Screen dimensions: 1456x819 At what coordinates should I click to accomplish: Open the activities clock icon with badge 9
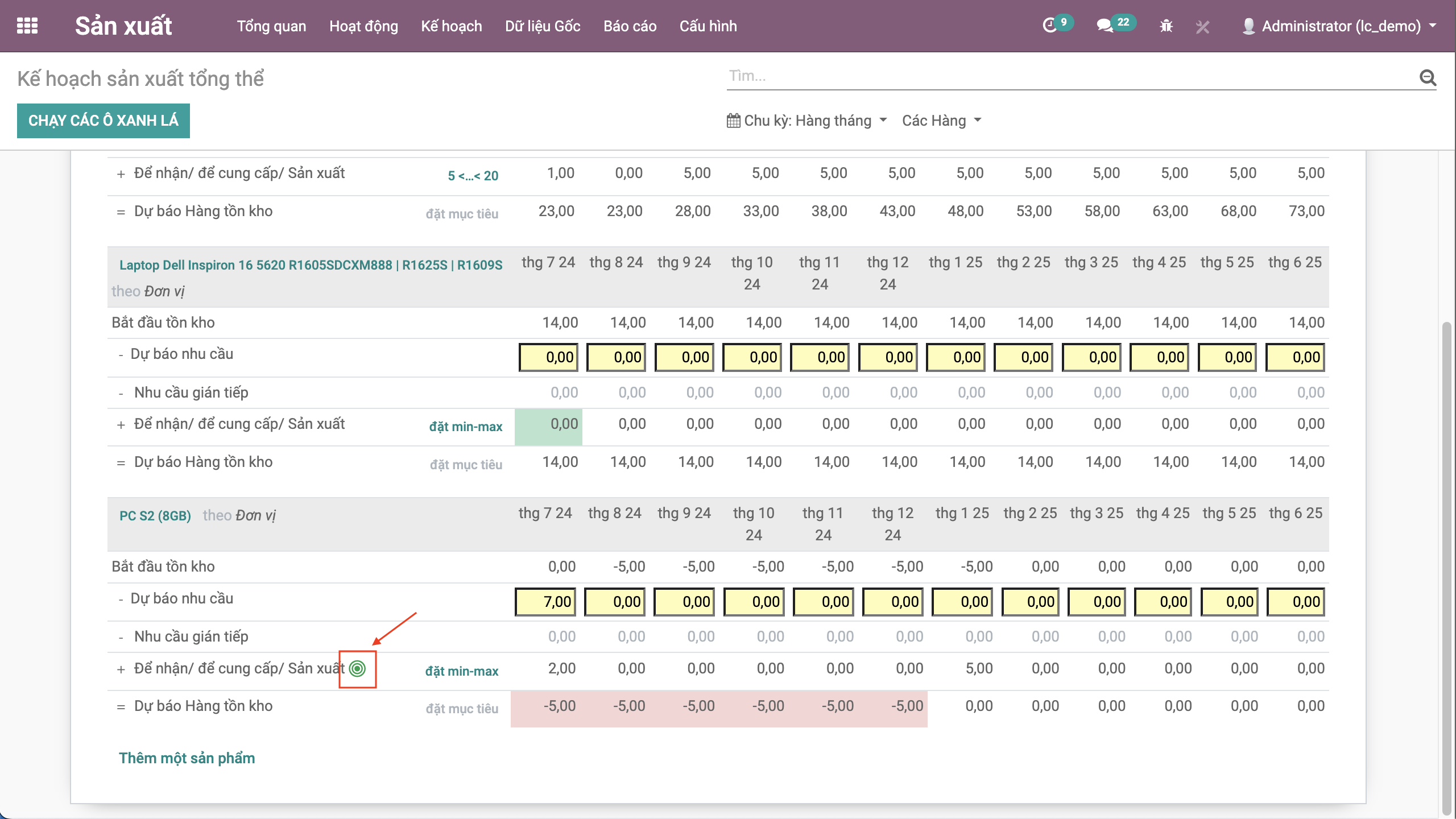(1050, 26)
